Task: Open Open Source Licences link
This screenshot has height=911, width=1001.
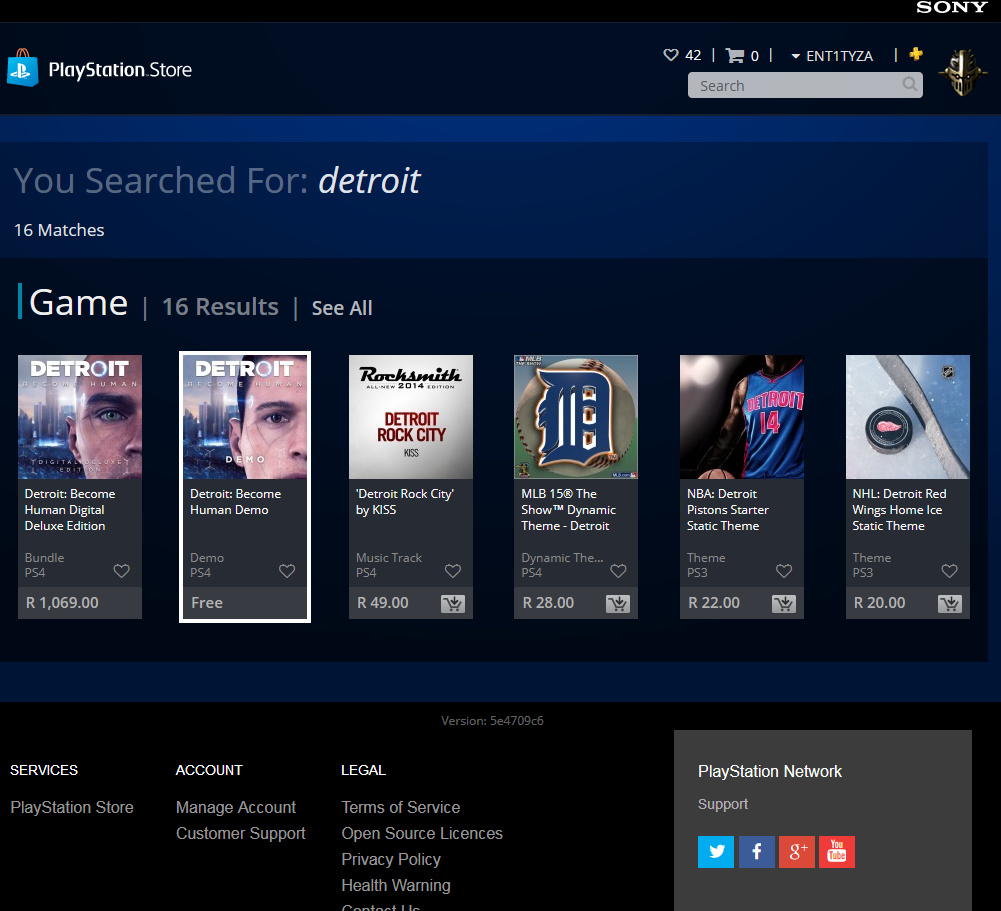Action: click(x=422, y=833)
